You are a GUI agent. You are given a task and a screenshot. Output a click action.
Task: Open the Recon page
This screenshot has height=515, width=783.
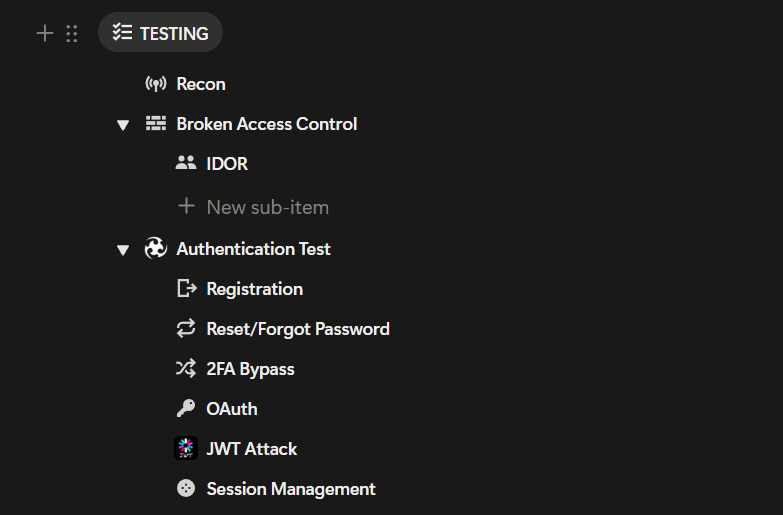point(201,84)
